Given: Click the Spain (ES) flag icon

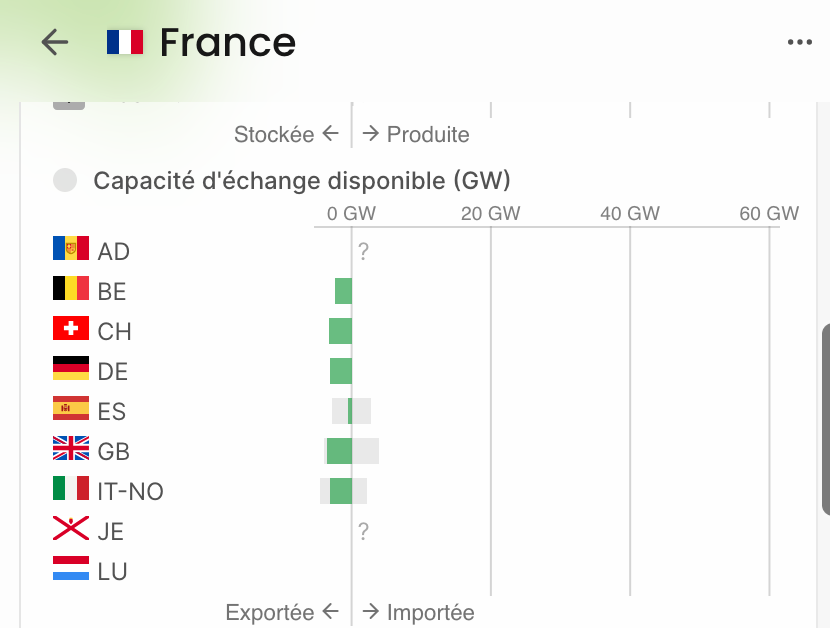Looking at the screenshot, I should (x=71, y=409).
